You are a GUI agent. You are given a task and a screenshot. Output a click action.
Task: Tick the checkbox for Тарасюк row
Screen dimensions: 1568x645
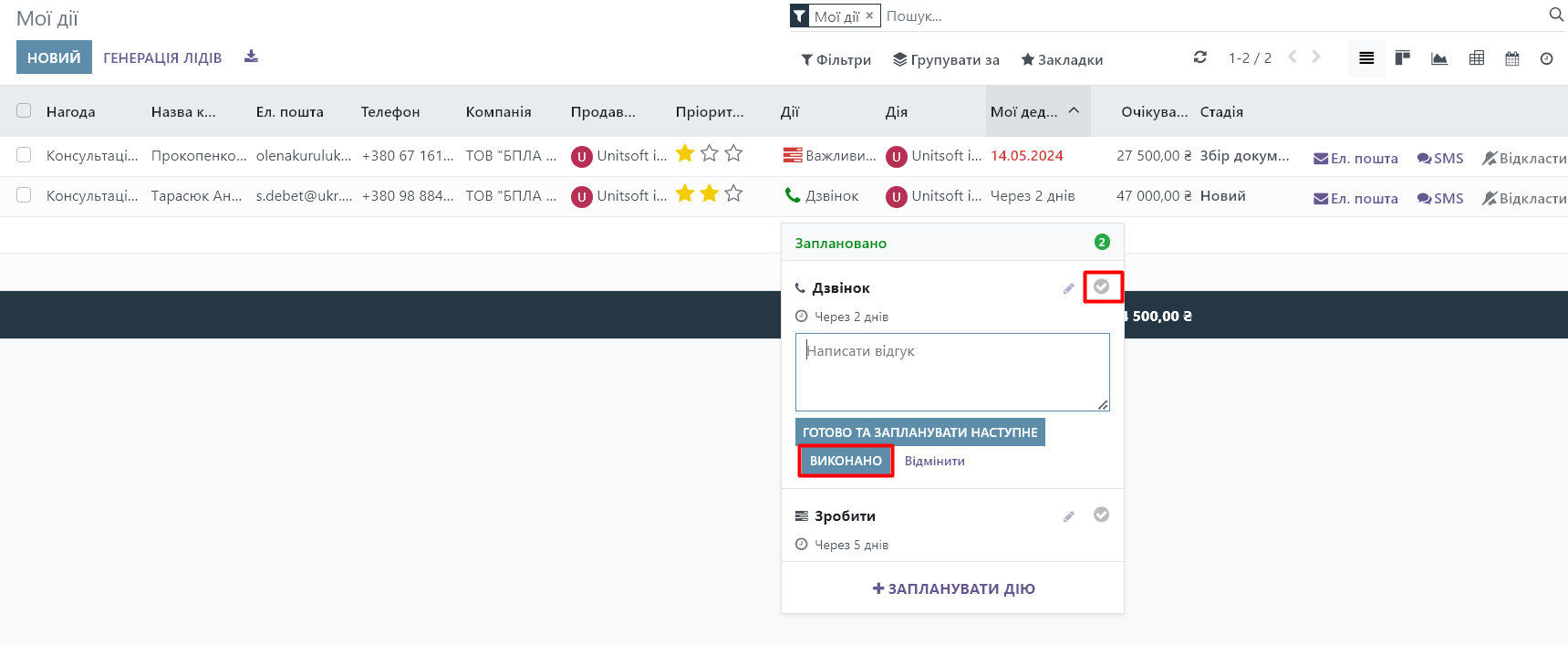(x=24, y=195)
